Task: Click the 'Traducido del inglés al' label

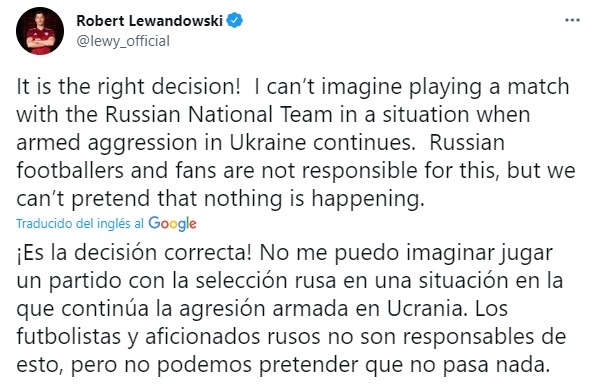Action: click(x=80, y=224)
